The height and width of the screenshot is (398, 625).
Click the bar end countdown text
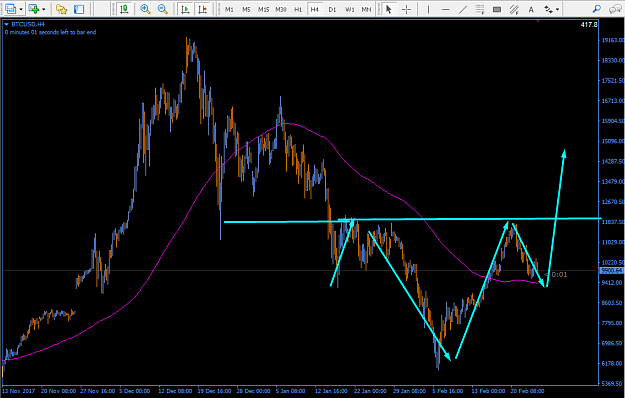pos(51,32)
